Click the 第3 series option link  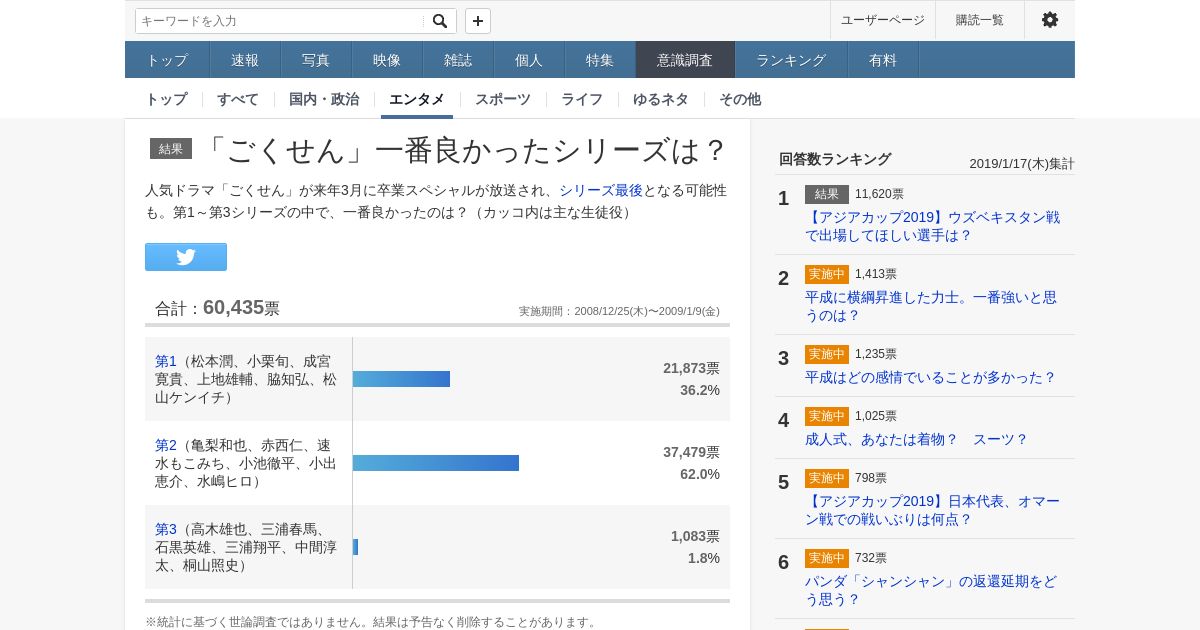click(166, 529)
